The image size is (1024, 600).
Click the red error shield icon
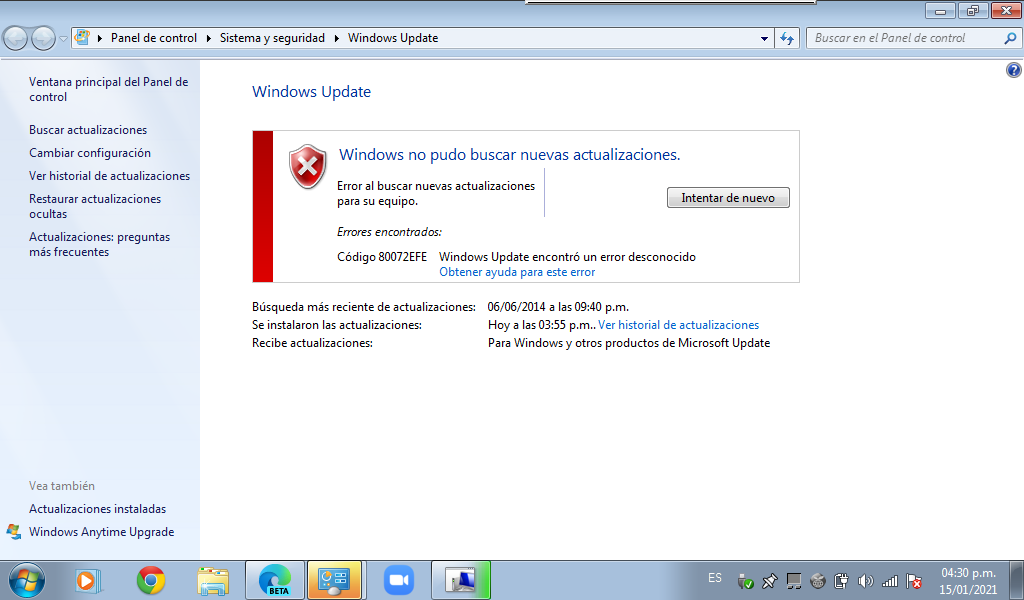click(308, 166)
